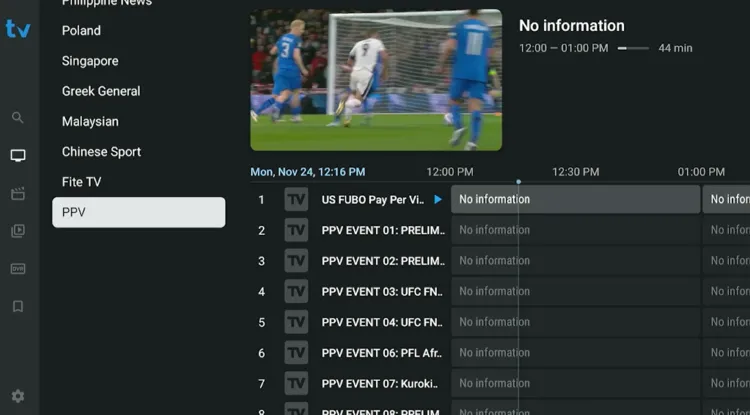Open the 12:00 program block for channel 2
The image size is (750, 415).
click(575, 230)
